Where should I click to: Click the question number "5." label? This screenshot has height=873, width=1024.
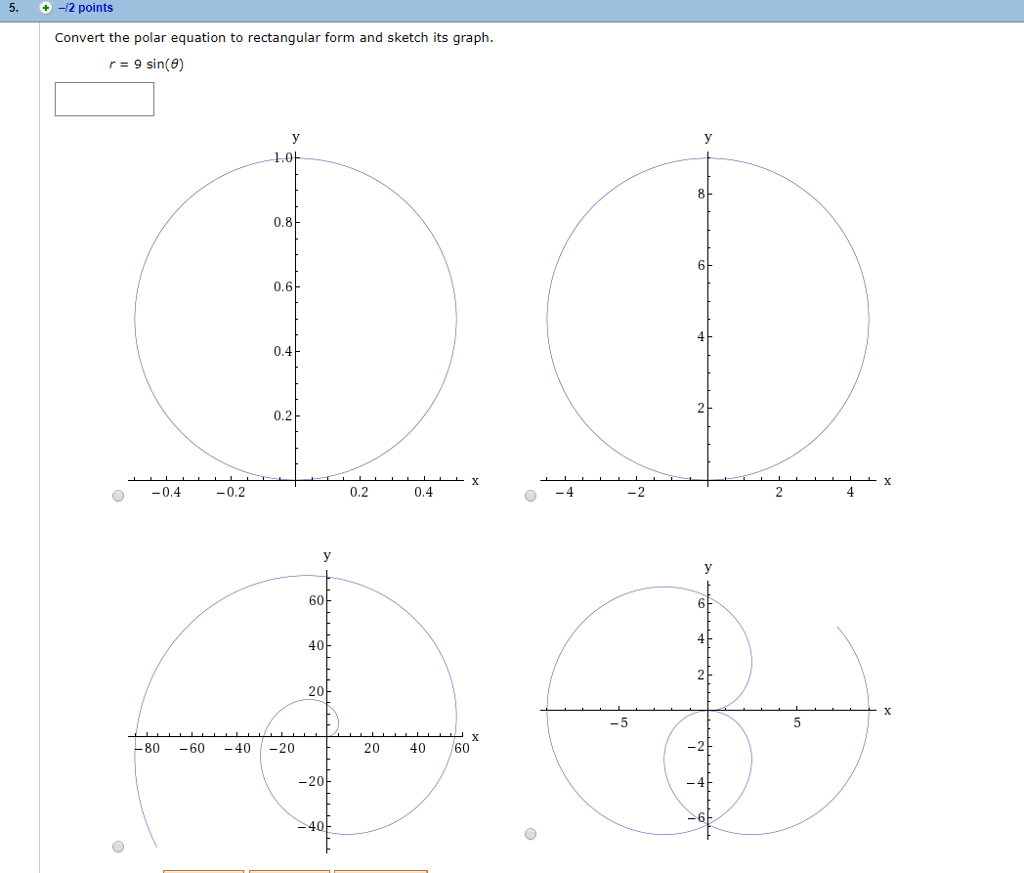click(x=10, y=8)
